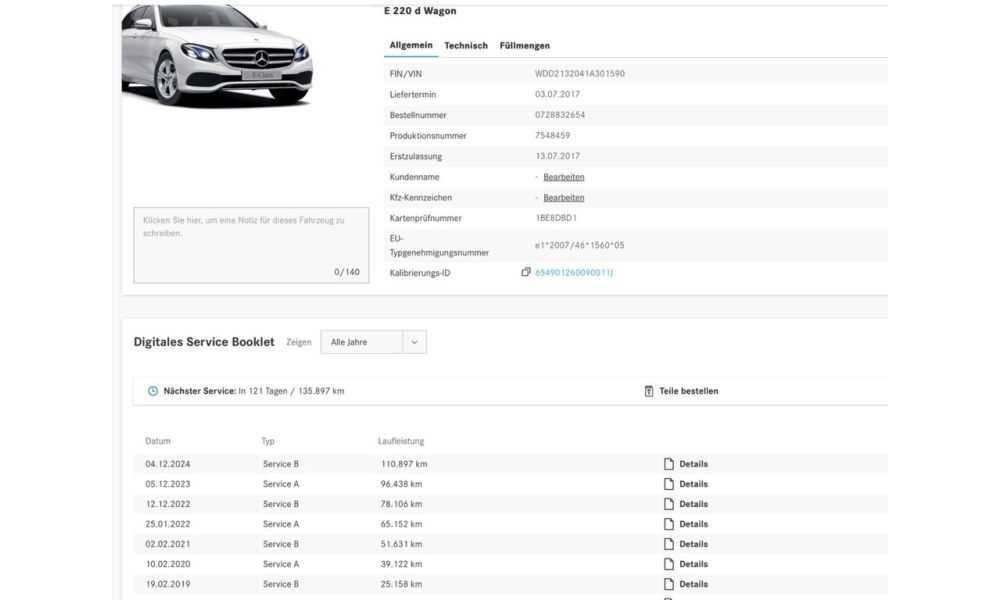Open document icon for the 05.12.2023 service
This screenshot has width=1000, height=600.
click(x=668, y=484)
